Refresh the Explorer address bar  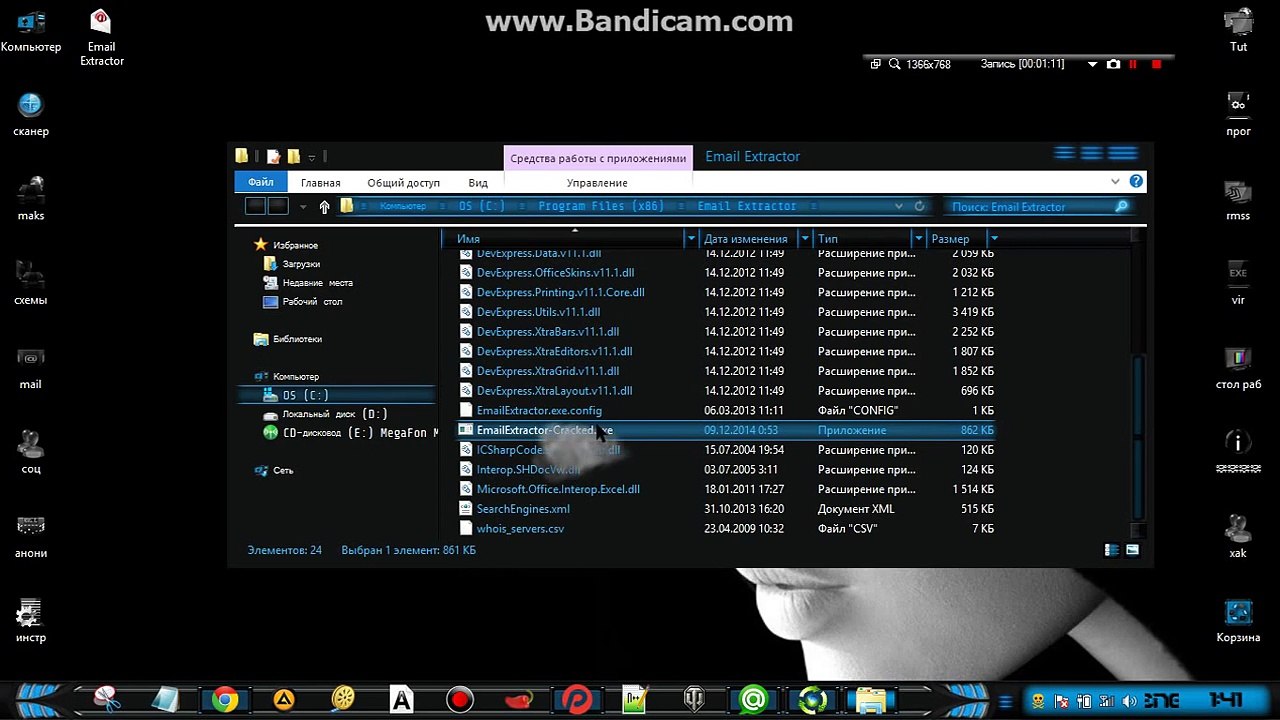click(x=920, y=206)
